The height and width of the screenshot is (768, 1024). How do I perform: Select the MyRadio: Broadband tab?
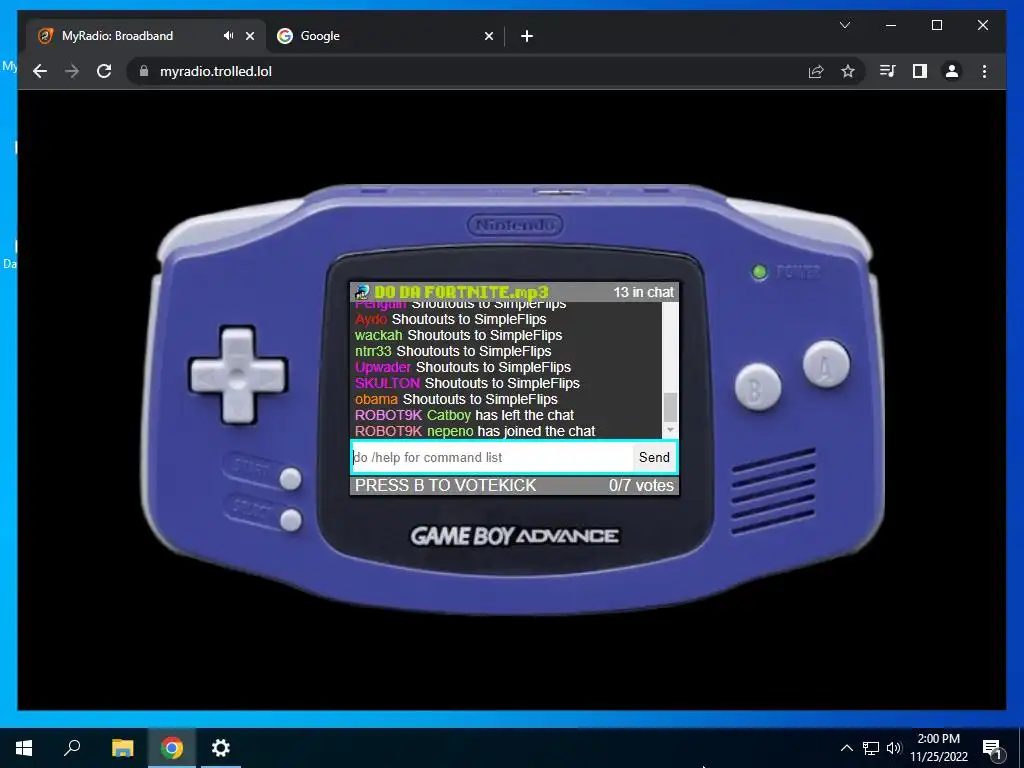pos(146,36)
